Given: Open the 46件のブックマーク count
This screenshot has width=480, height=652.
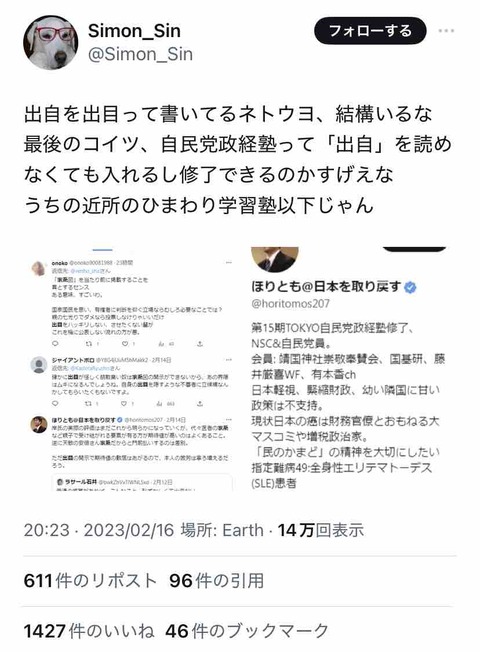Looking at the screenshot, I should [247, 631].
